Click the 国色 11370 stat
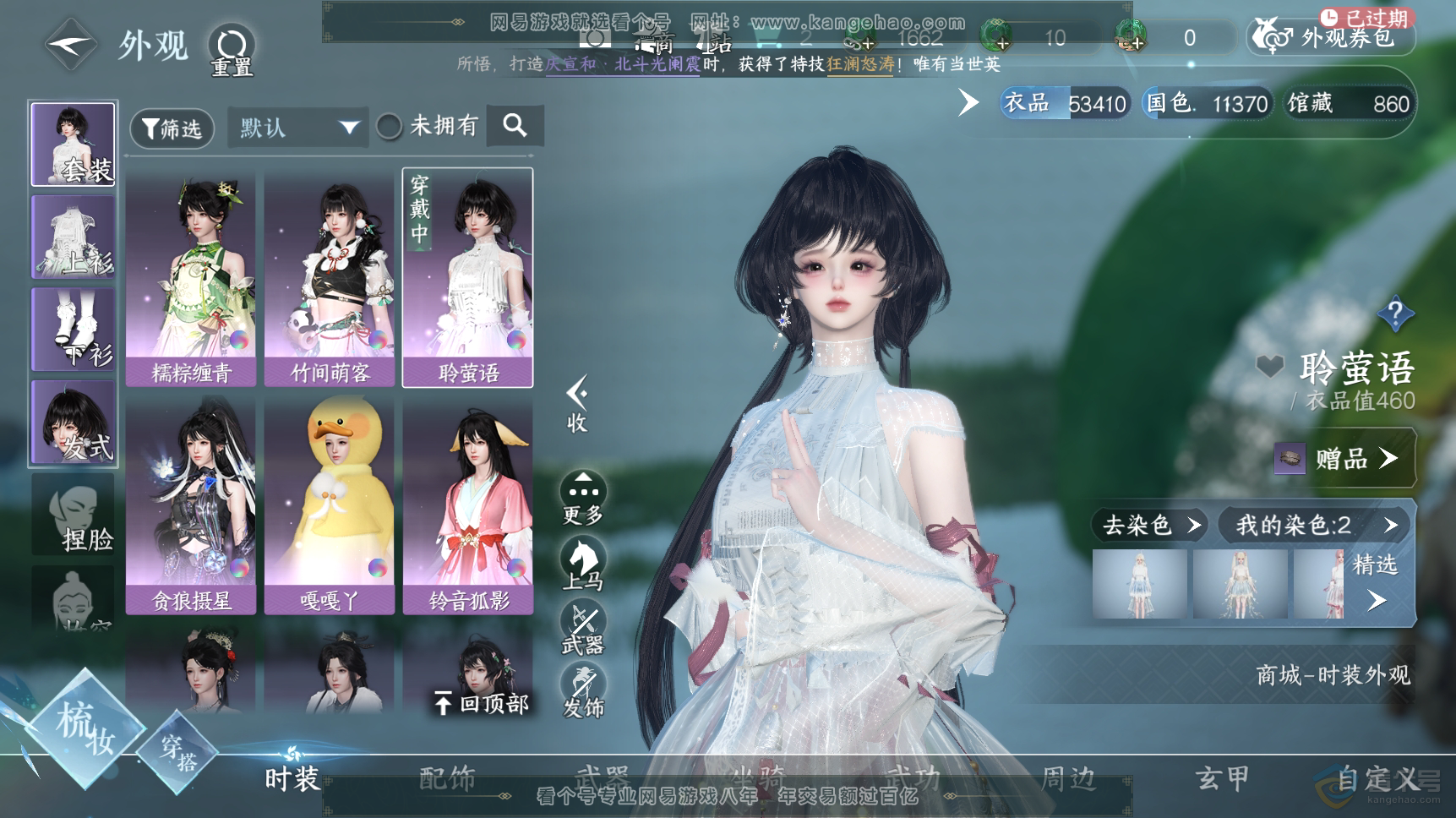Viewport: 1456px width, 818px height. [1207, 103]
